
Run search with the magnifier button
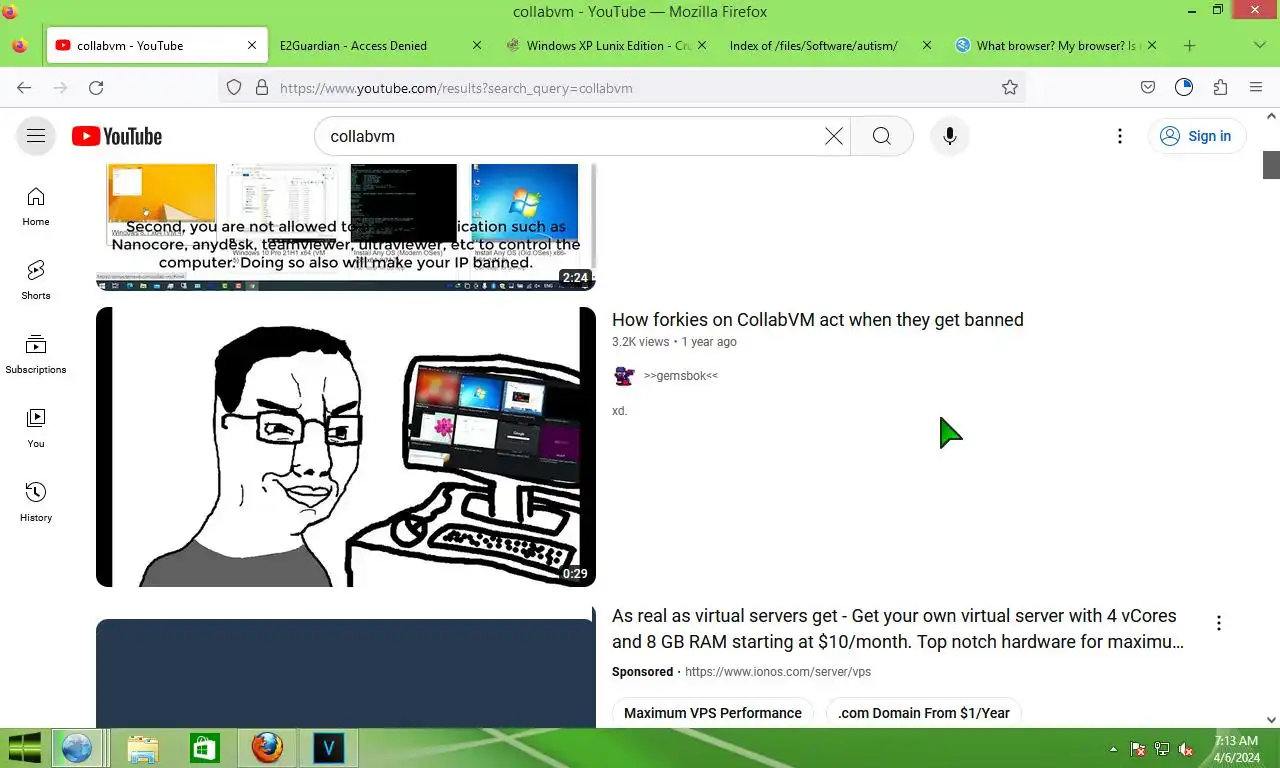(881, 136)
